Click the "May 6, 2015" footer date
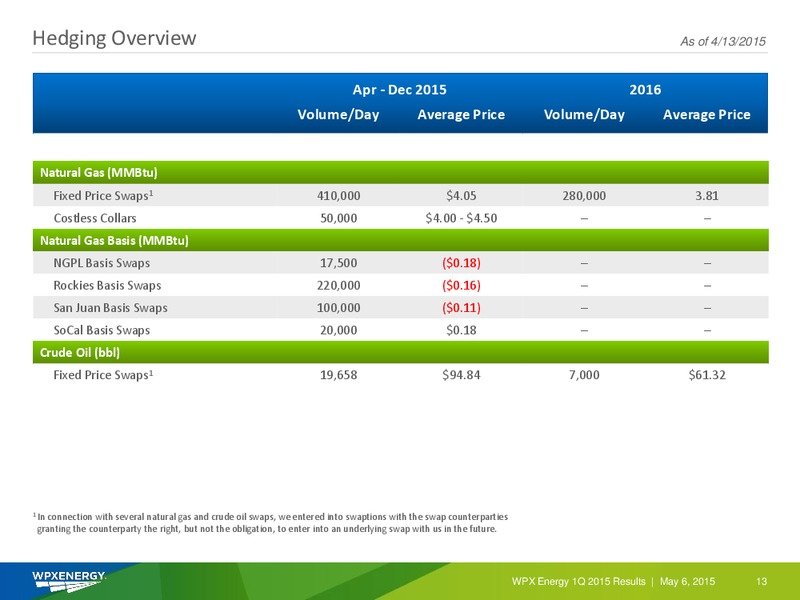This screenshot has width=800, height=600. click(x=687, y=582)
